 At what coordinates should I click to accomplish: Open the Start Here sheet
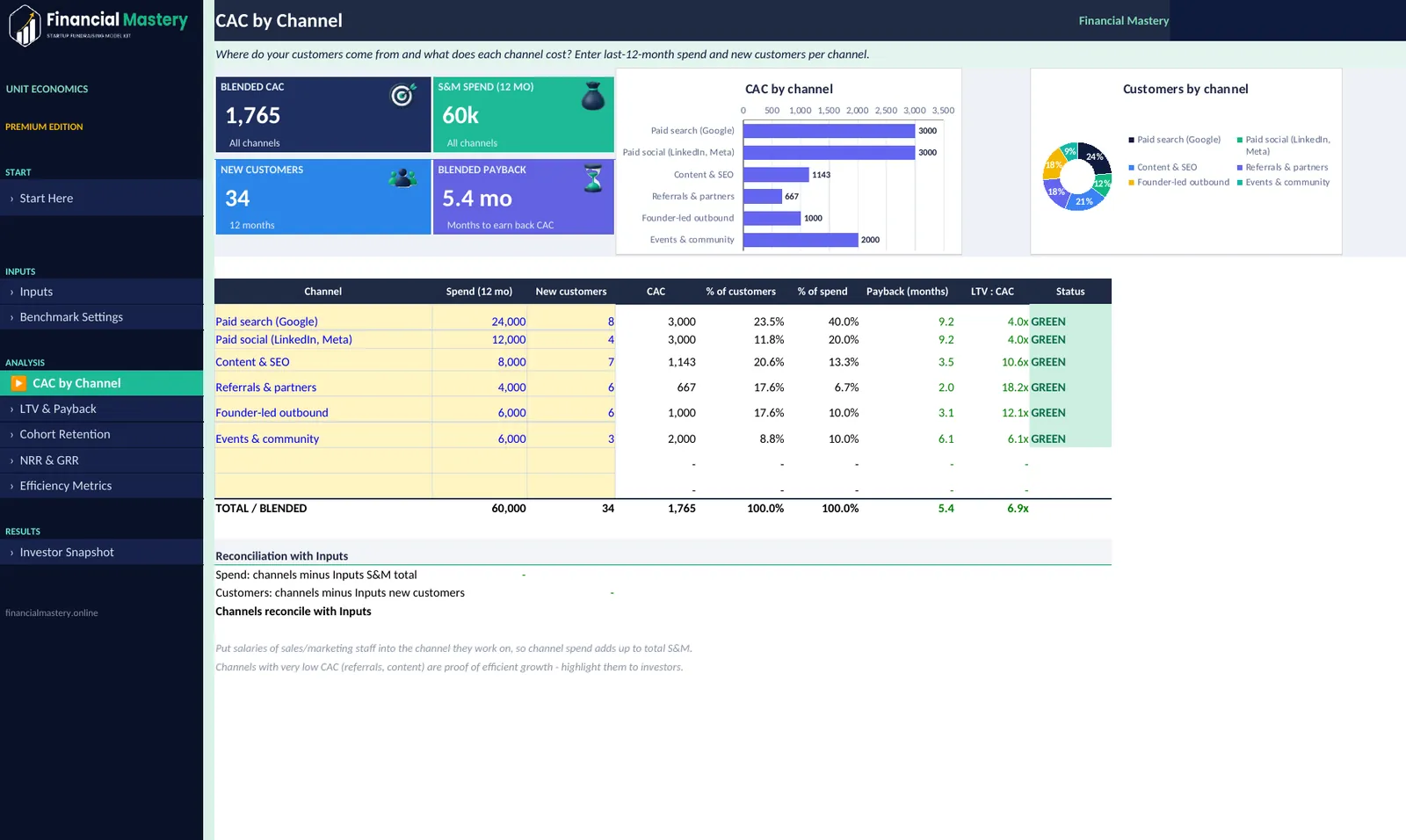click(102, 199)
